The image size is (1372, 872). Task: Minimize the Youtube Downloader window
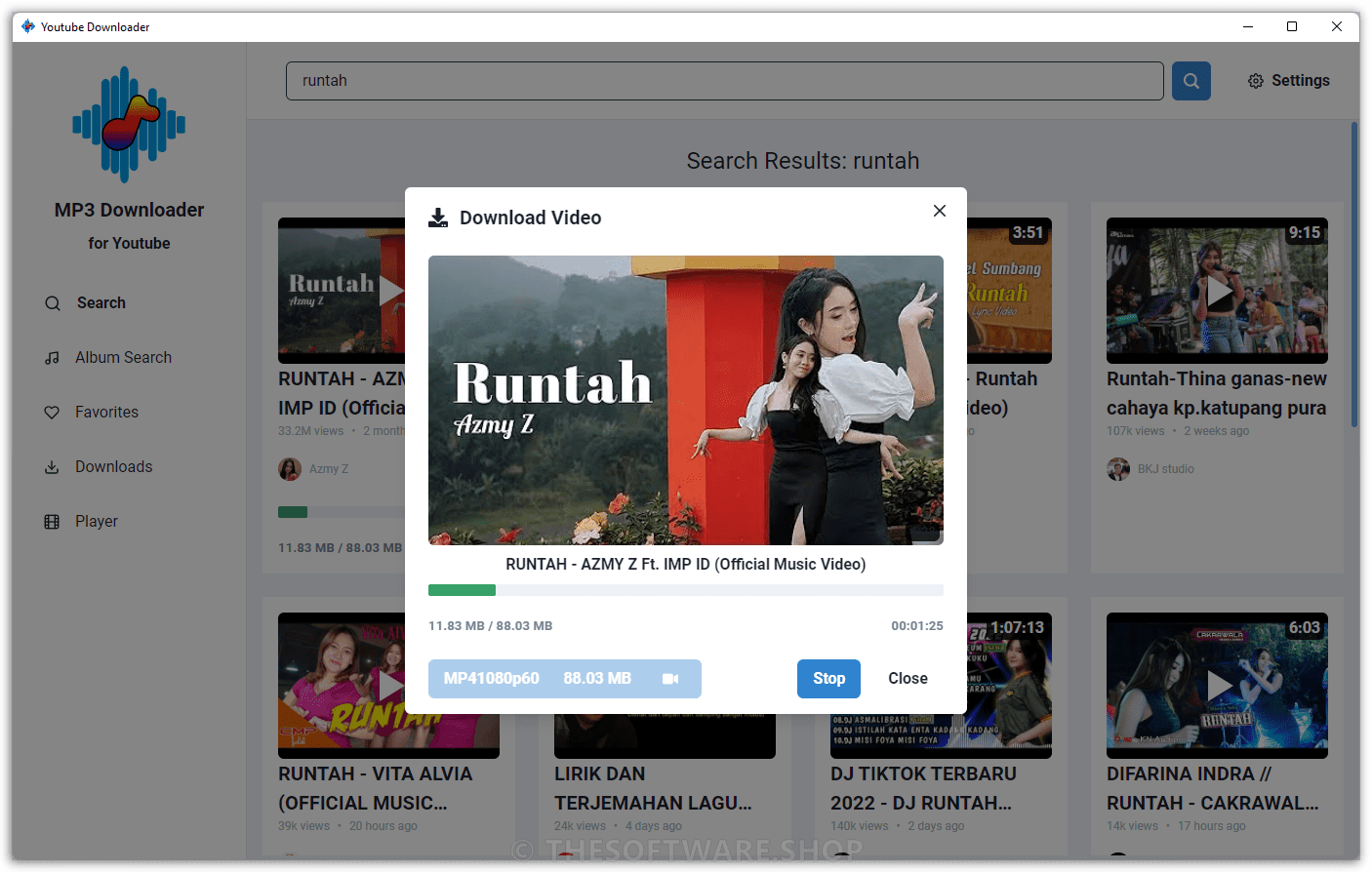[x=1248, y=26]
